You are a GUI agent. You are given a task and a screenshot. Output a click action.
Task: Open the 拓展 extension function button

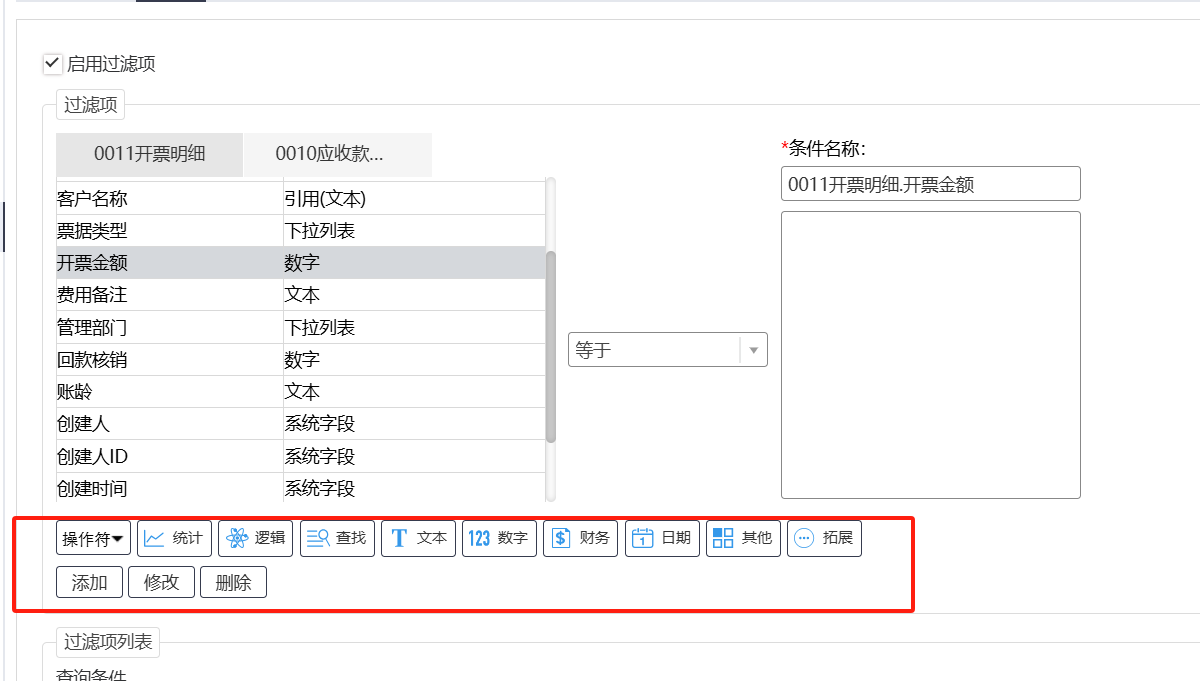pyautogui.click(x=824, y=538)
